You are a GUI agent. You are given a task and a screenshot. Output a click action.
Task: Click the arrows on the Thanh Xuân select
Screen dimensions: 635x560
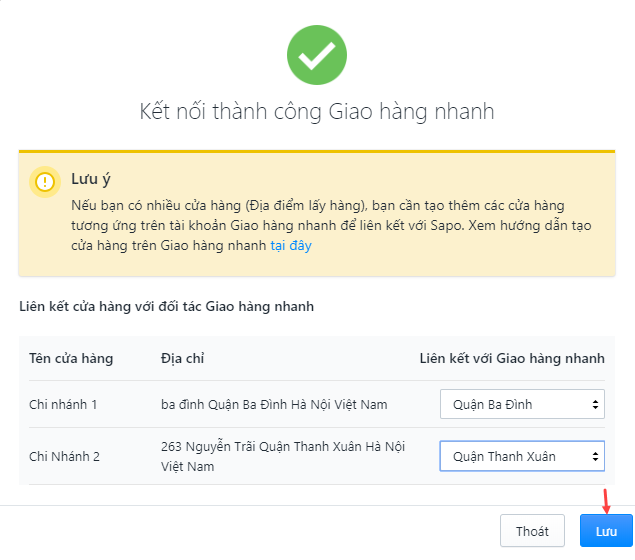(x=595, y=456)
